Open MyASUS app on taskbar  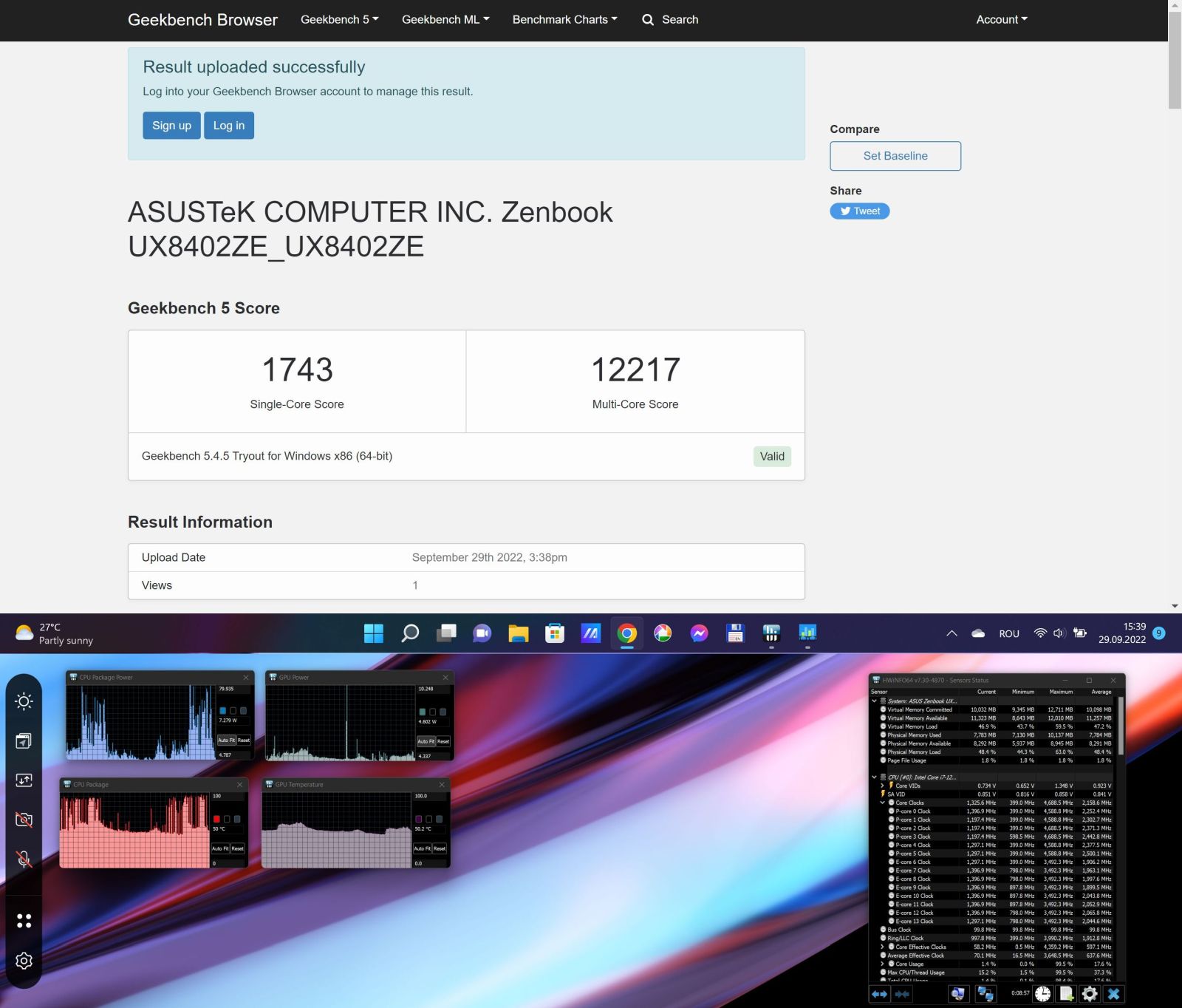pos(591,633)
